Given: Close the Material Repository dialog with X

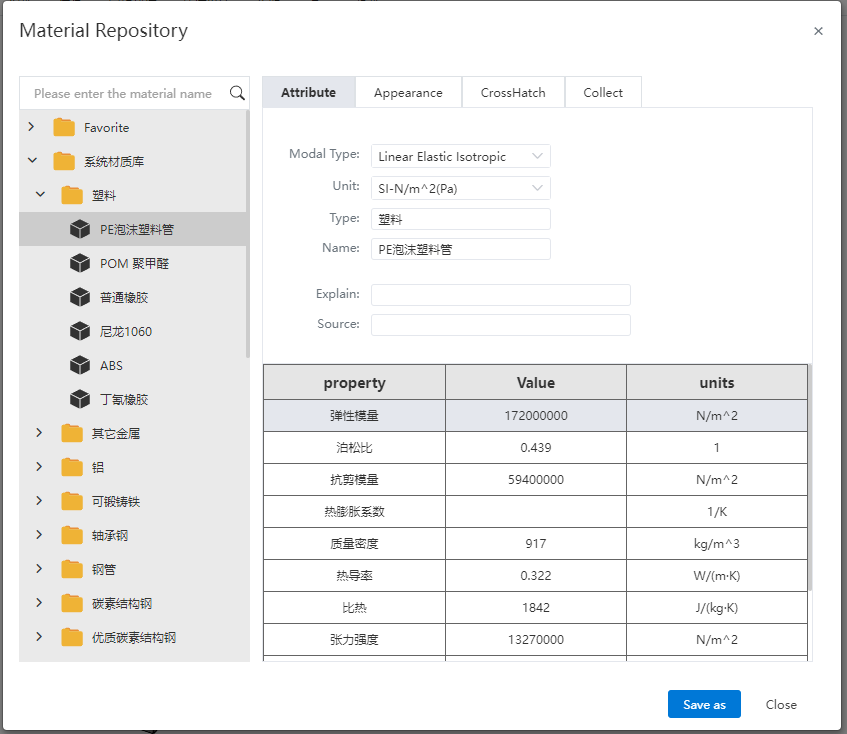Looking at the screenshot, I should coord(818,31).
